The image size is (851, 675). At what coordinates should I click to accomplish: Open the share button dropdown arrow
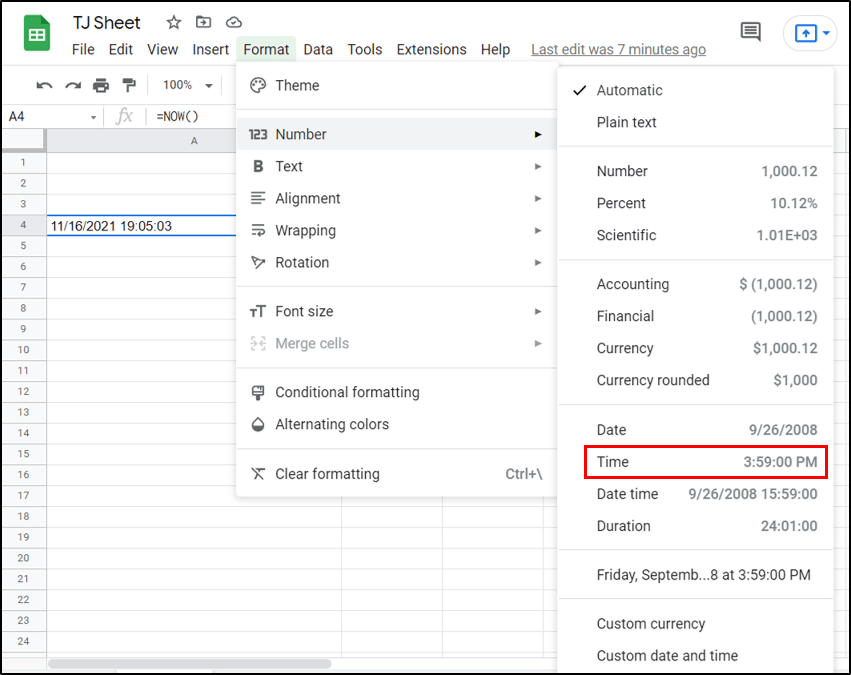[x=826, y=33]
